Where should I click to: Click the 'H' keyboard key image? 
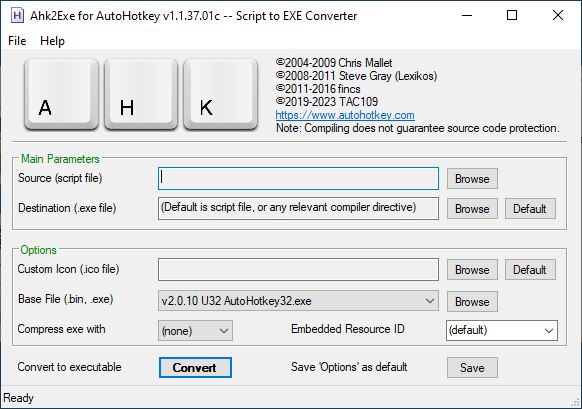[141, 95]
